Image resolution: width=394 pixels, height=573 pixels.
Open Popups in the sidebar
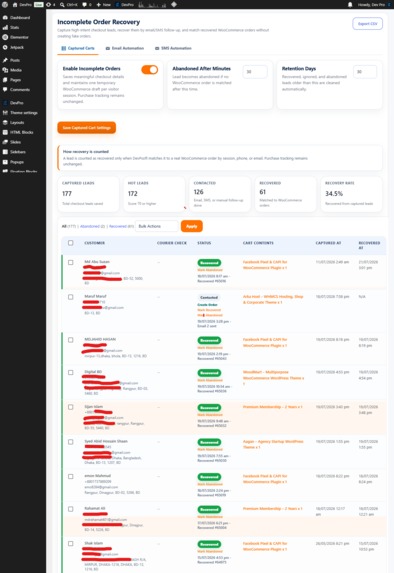(x=17, y=162)
